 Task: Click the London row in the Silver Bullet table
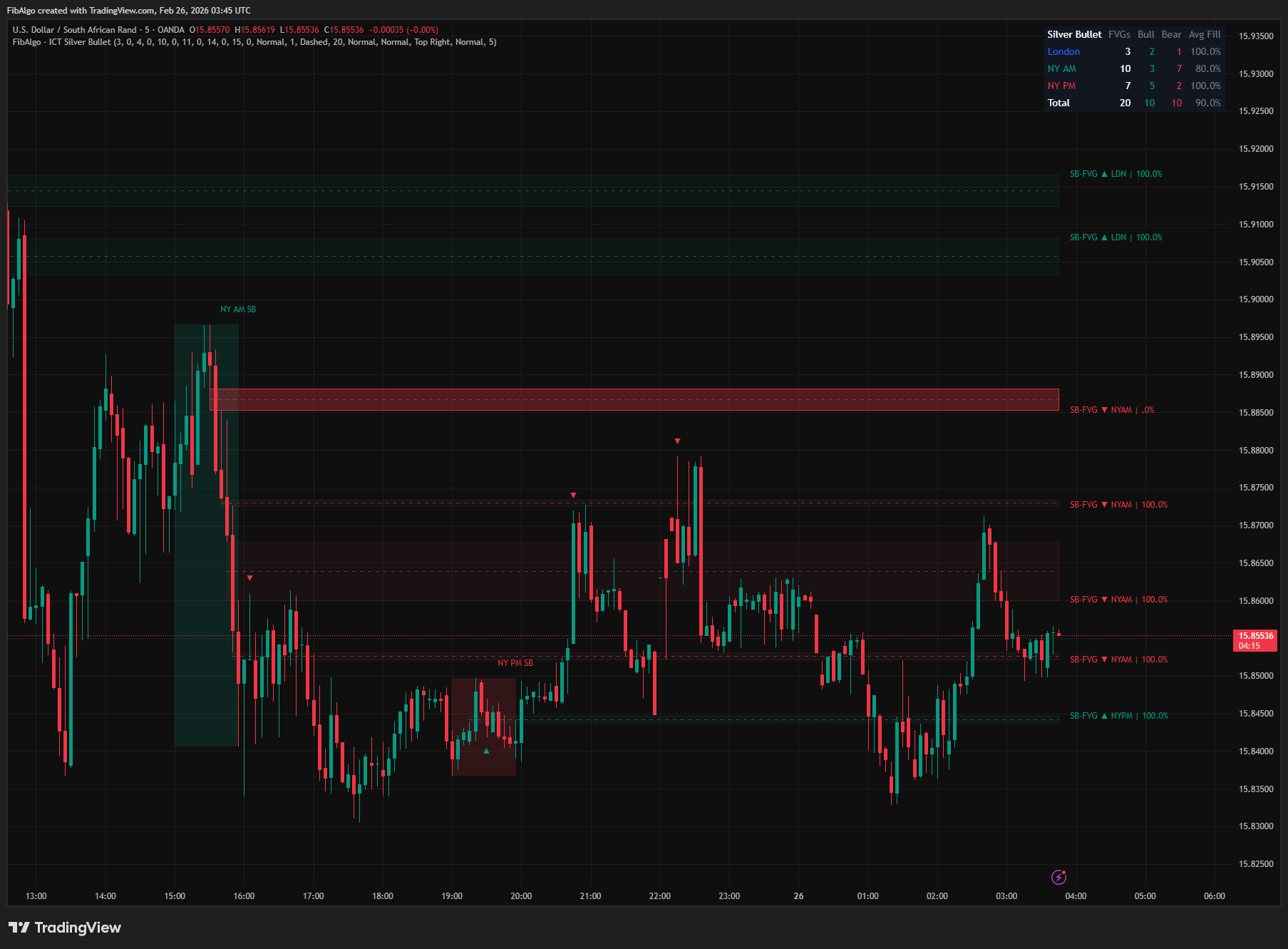tap(1063, 51)
